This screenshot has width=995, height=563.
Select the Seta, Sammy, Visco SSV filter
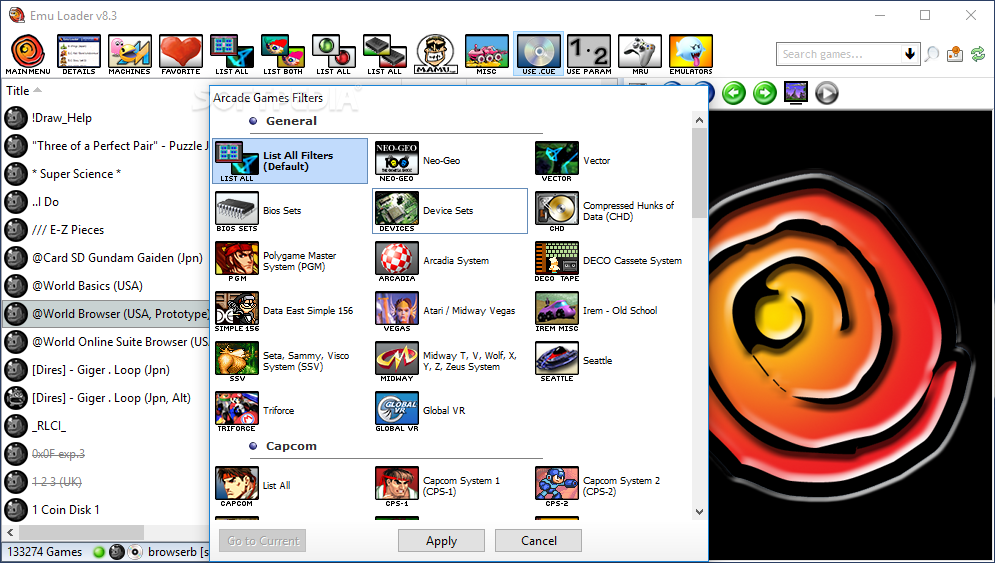(x=290, y=361)
